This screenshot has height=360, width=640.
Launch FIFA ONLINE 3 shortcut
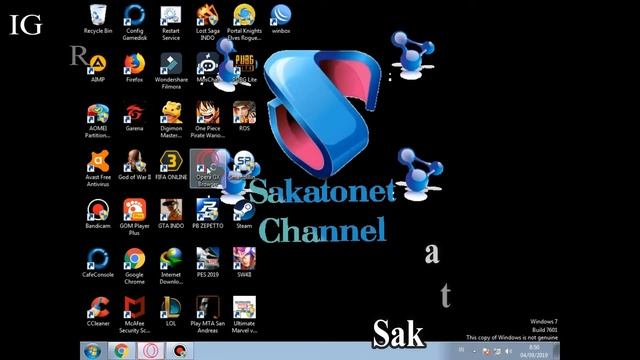tap(171, 165)
